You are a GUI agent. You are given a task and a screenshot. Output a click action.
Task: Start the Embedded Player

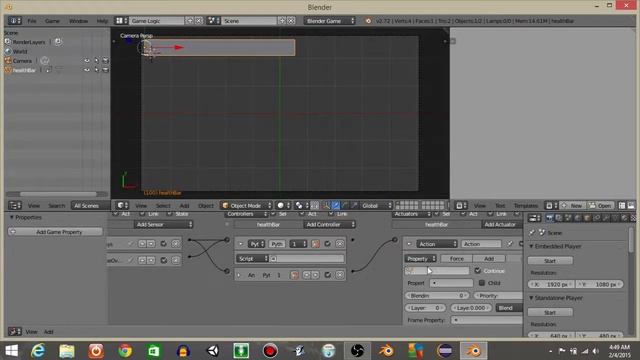coord(550,260)
